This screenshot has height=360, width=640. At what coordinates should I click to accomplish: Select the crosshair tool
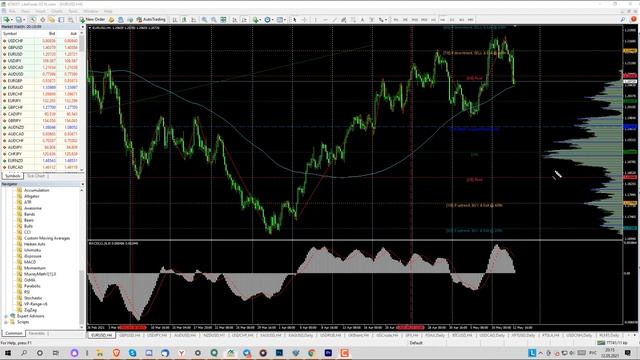point(304,19)
